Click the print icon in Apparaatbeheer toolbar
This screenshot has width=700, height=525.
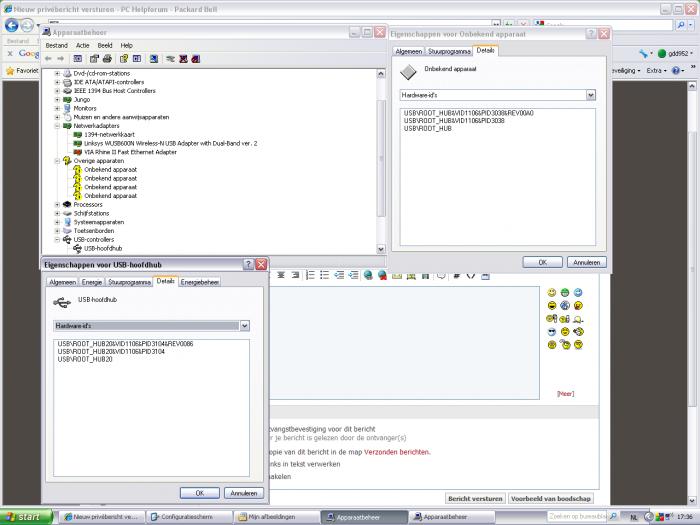107,58
